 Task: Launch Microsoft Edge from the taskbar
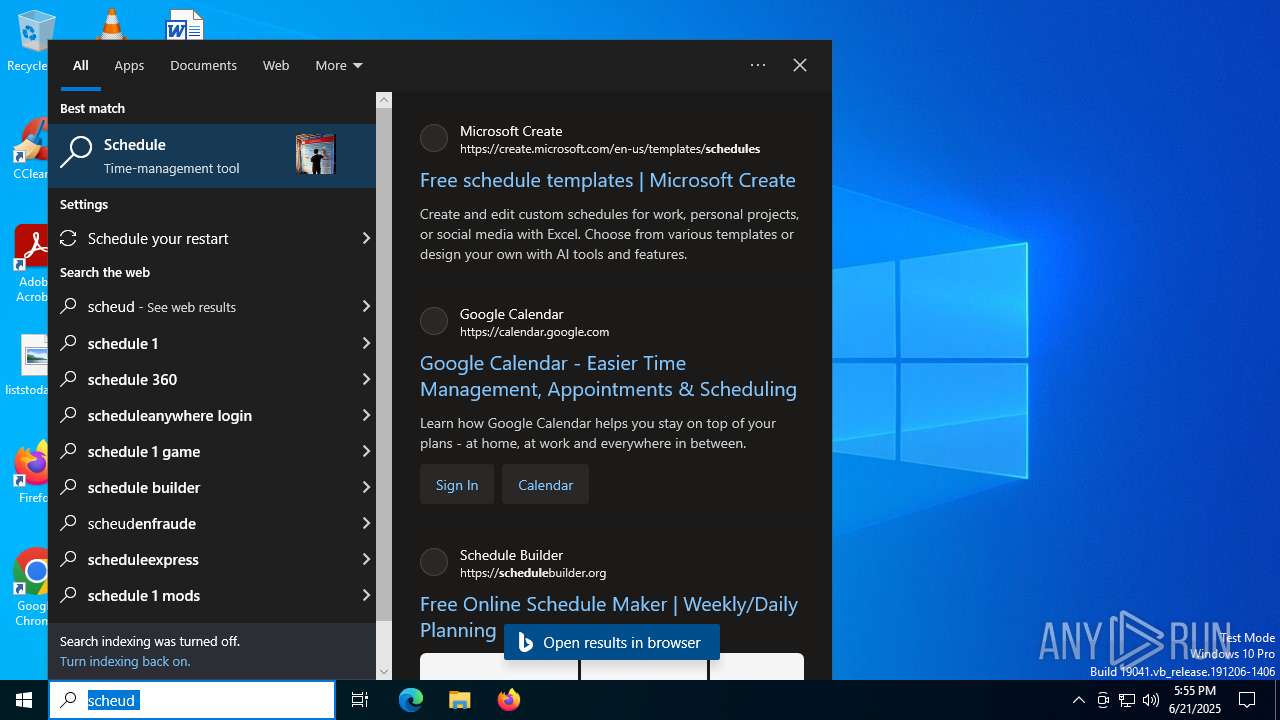pyautogui.click(x=411, y=700)
